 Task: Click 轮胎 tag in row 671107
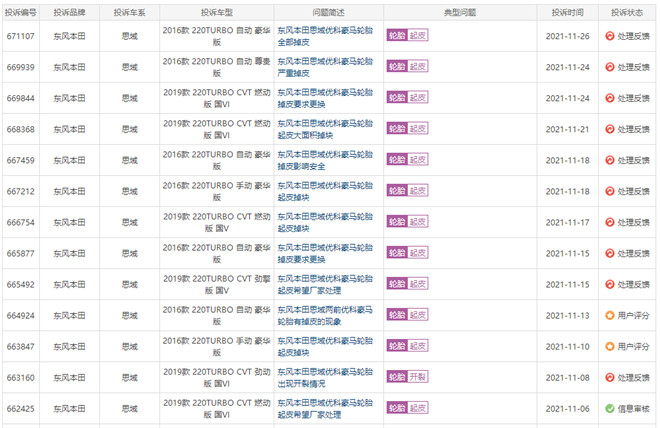[397, 35]
